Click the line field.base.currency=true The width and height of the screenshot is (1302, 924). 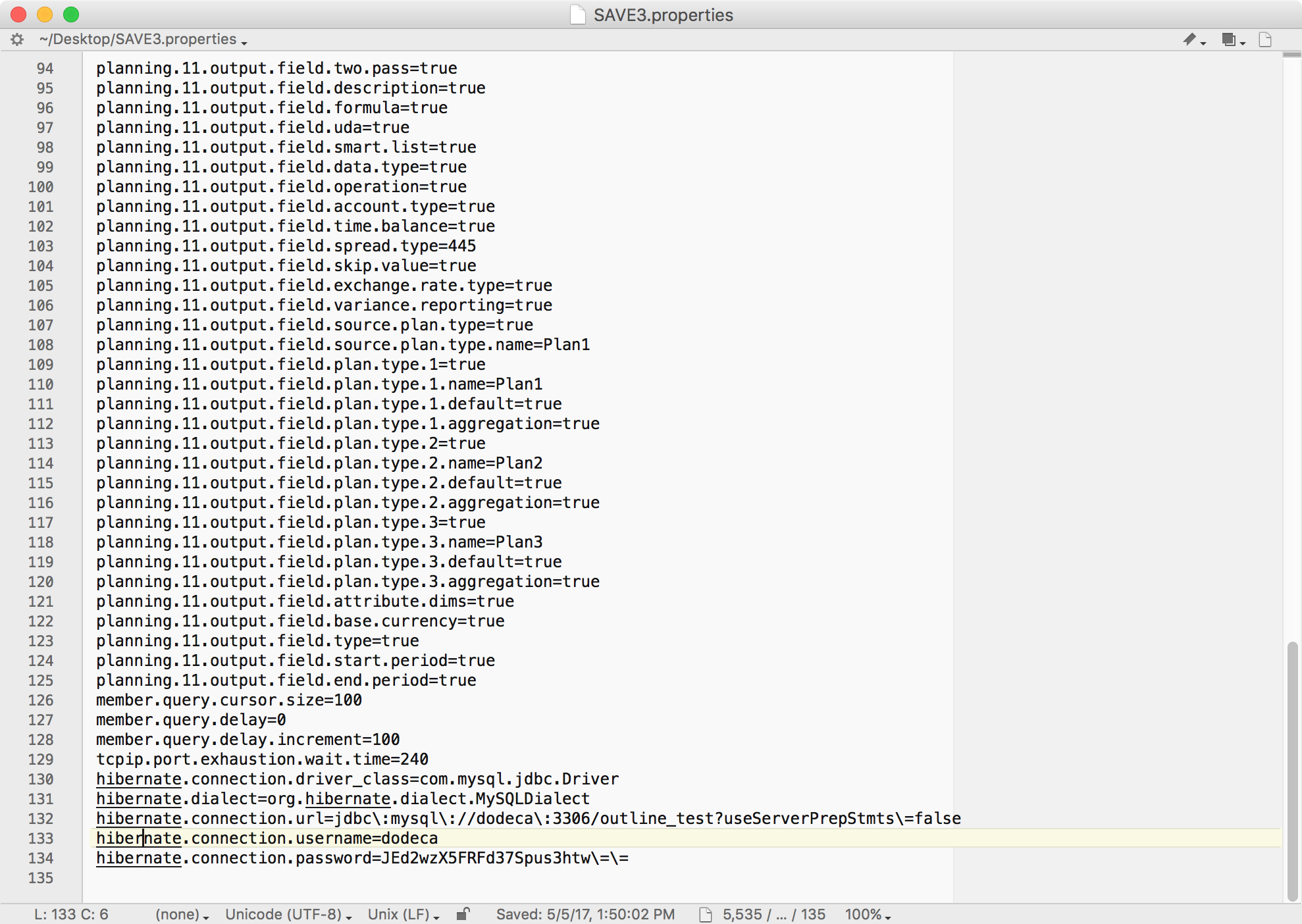pos(300,621)
